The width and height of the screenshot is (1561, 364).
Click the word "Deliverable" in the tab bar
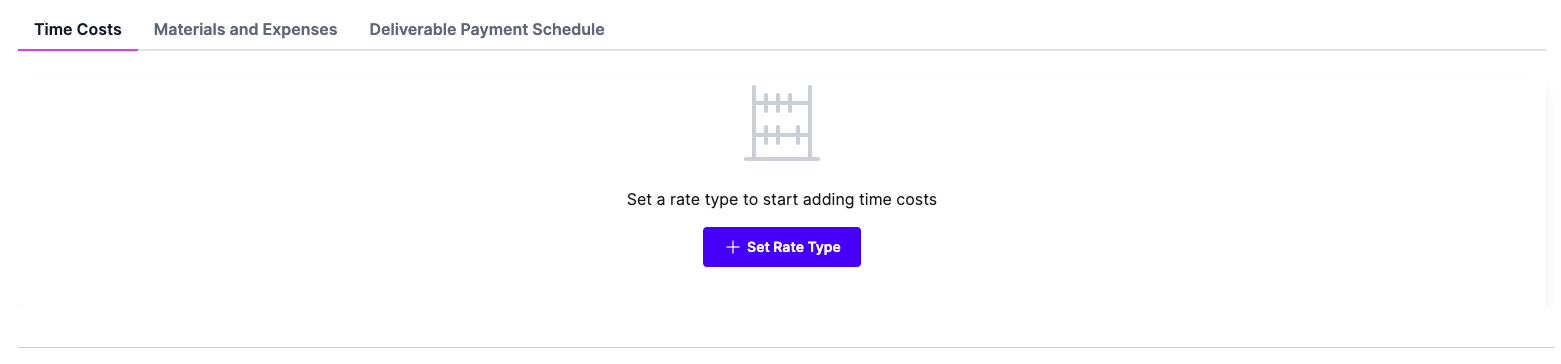coord(413,29)
